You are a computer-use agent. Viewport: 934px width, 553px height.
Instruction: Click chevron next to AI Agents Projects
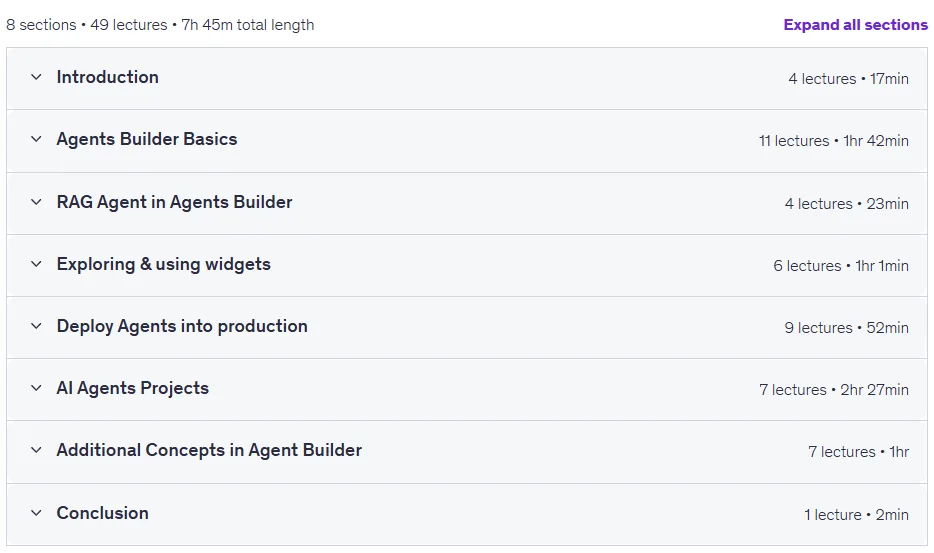[x=36, y=388]
